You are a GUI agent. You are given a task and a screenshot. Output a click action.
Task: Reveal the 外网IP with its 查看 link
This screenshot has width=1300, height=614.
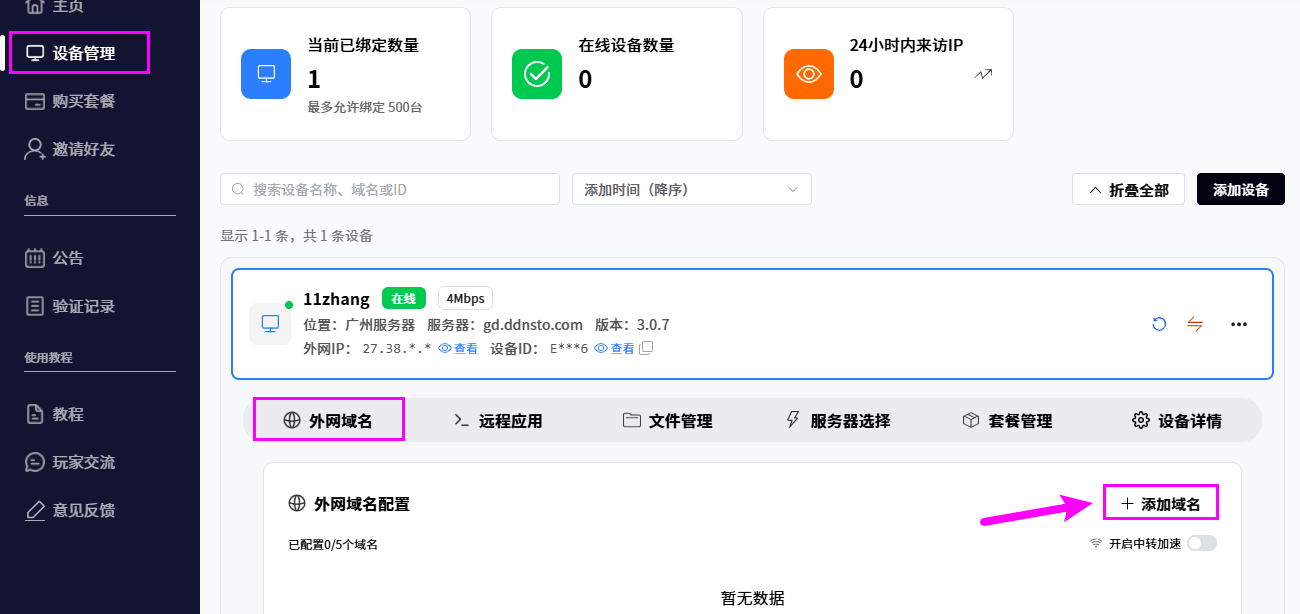[458, 348]
